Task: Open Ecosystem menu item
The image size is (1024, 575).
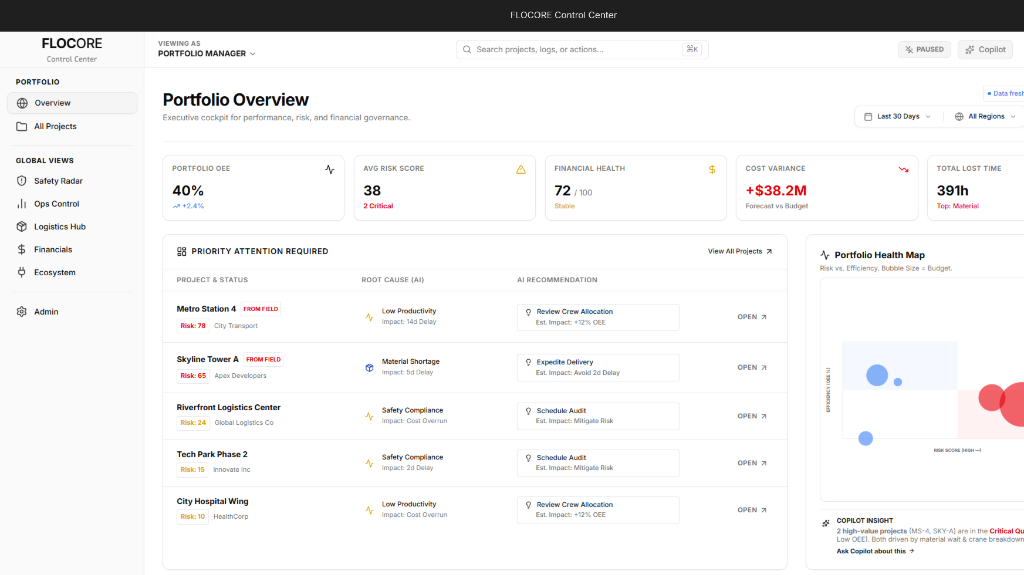Action: 72,272
